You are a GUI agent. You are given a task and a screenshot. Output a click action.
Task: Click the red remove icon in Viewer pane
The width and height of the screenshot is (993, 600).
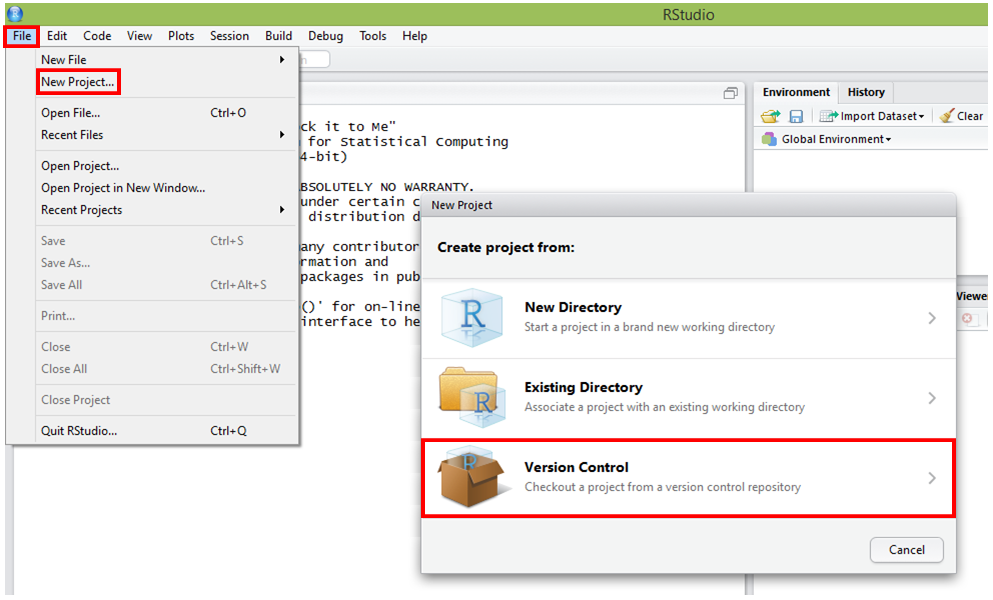point(967,318)
